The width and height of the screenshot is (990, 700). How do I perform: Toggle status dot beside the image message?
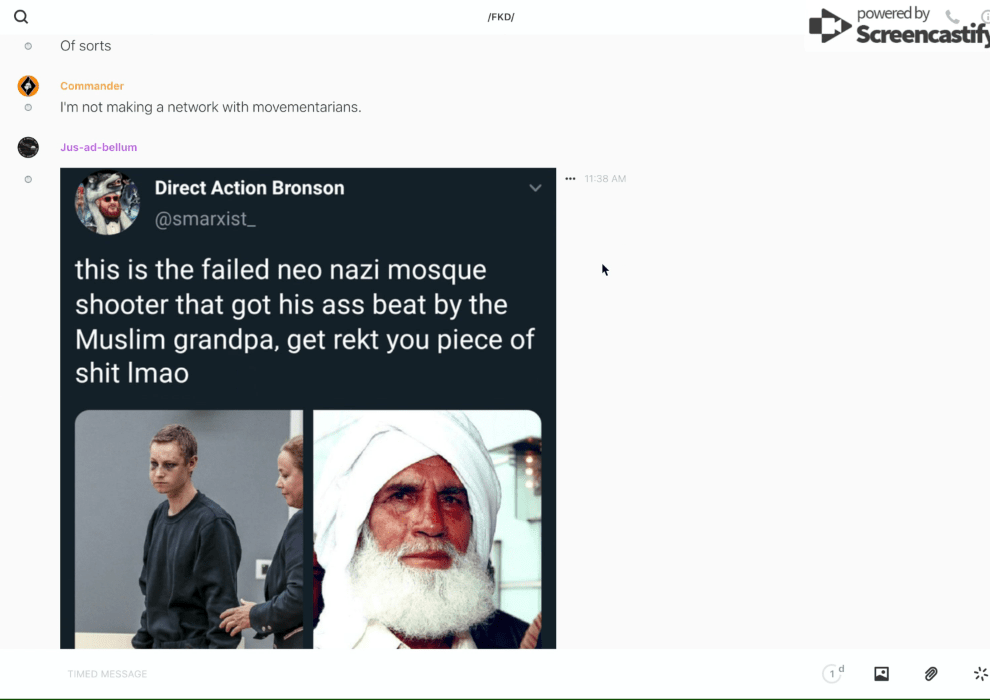(28, 179)
